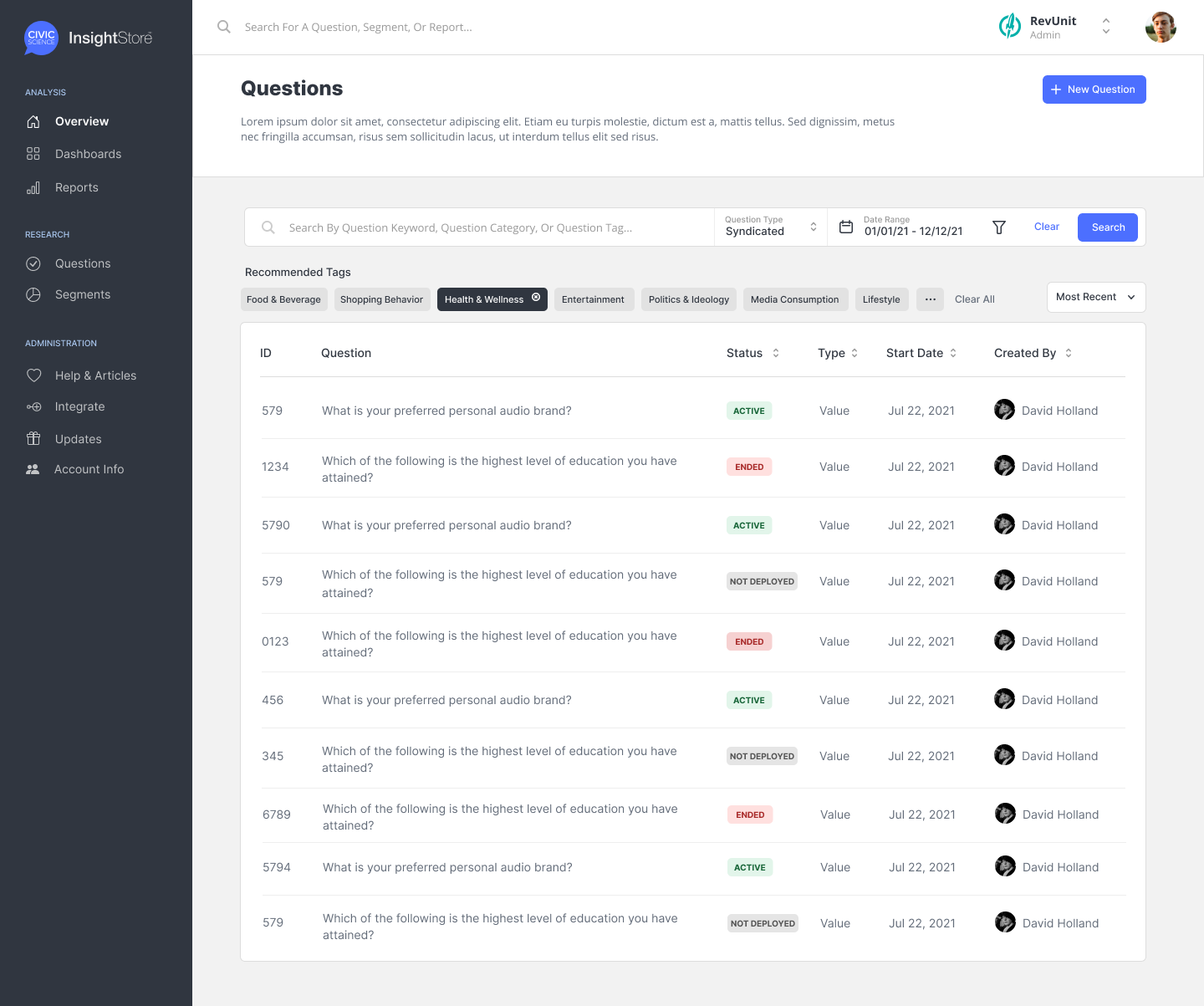Remove the Health & Wellness tag via x
Viewport: 1204px width, 1006px height.
coord(536,297)
